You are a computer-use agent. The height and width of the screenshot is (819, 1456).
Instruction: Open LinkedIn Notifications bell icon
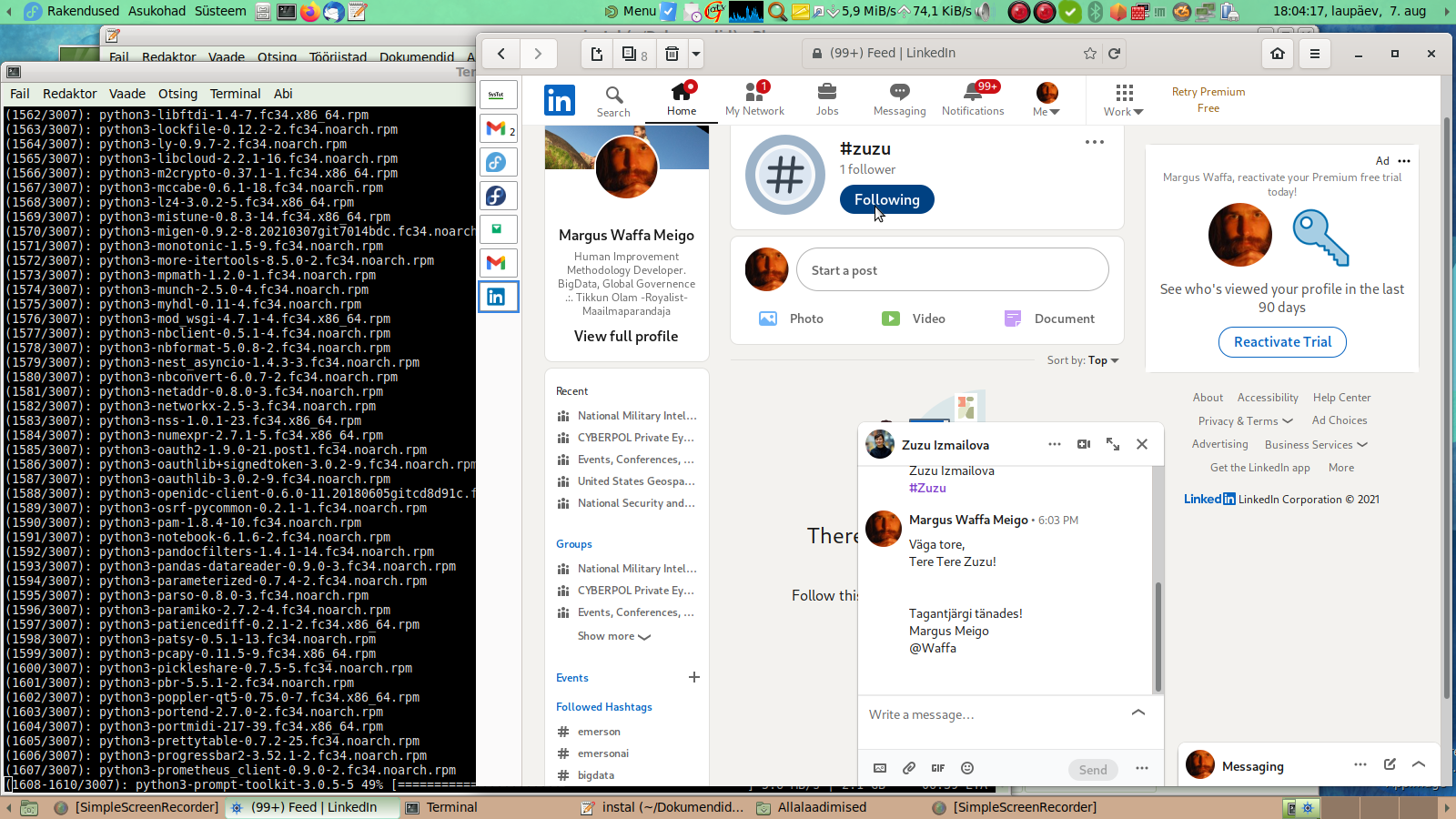tap(972, 92)
